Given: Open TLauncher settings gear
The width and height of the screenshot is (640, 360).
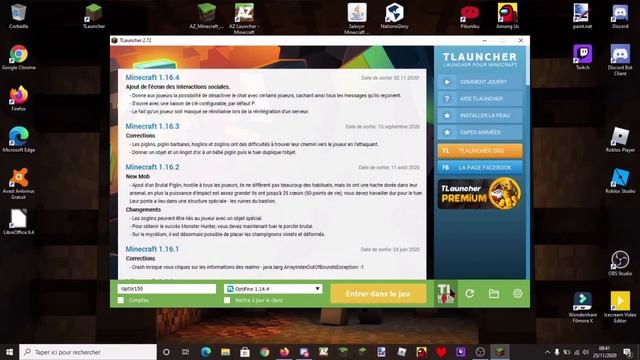Looking at the screenshot, I should pos(518,293).
